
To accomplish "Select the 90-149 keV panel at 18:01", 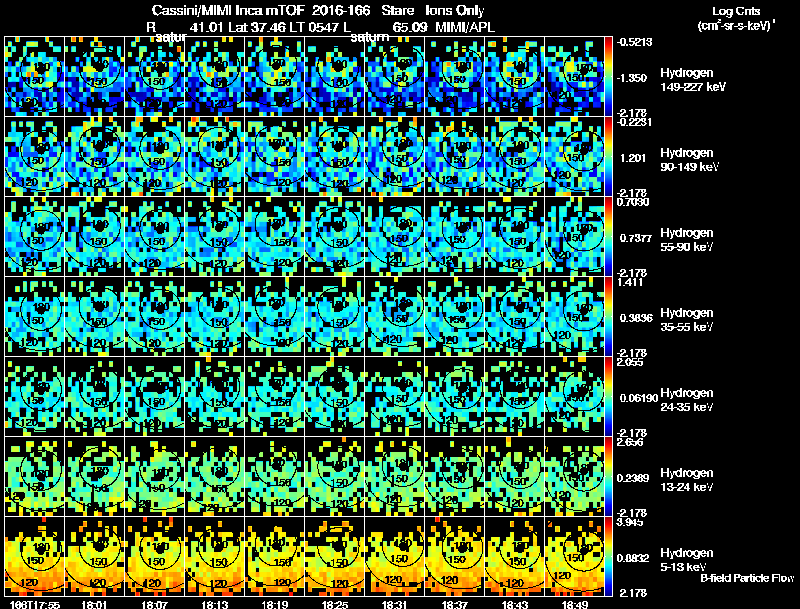I will tap(95, 157).
